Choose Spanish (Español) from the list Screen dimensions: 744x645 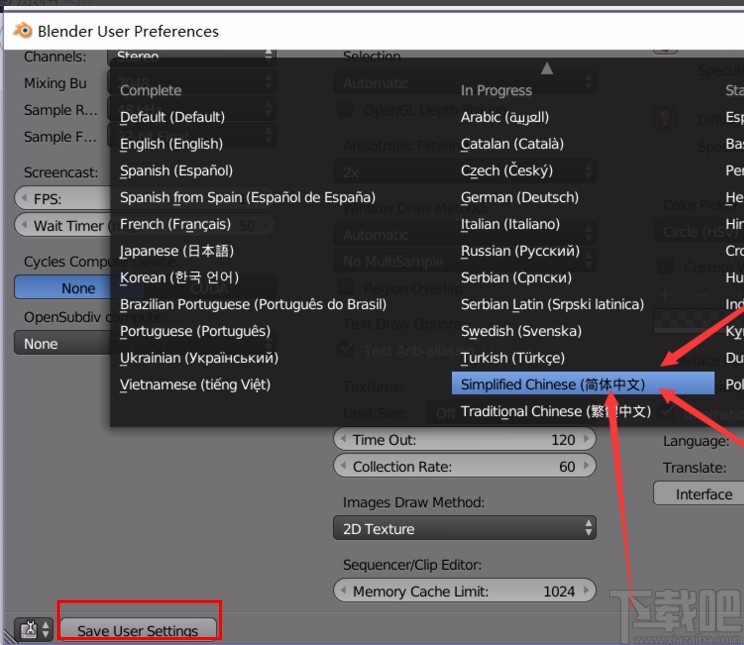(x=176, y=170)
